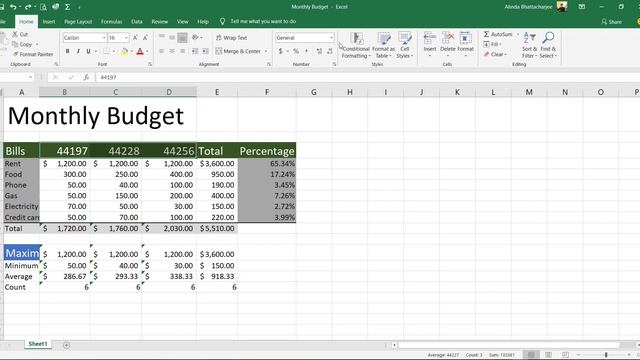Open the Fill dropdown in Editing group
The height and width of the screenshot is (360, 640).
493,44
